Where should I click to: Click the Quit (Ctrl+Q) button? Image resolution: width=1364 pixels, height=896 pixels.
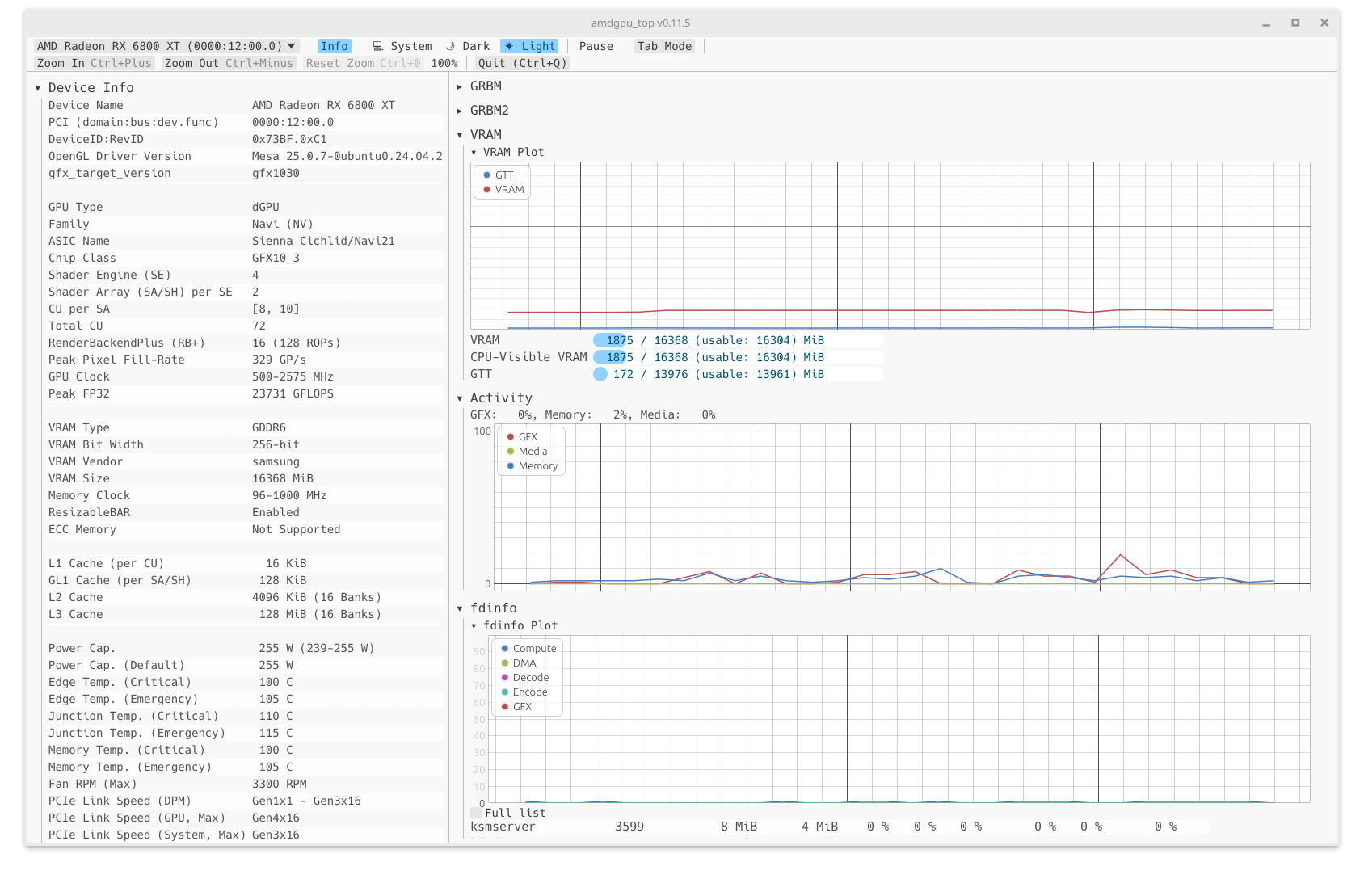coord(522,63)
